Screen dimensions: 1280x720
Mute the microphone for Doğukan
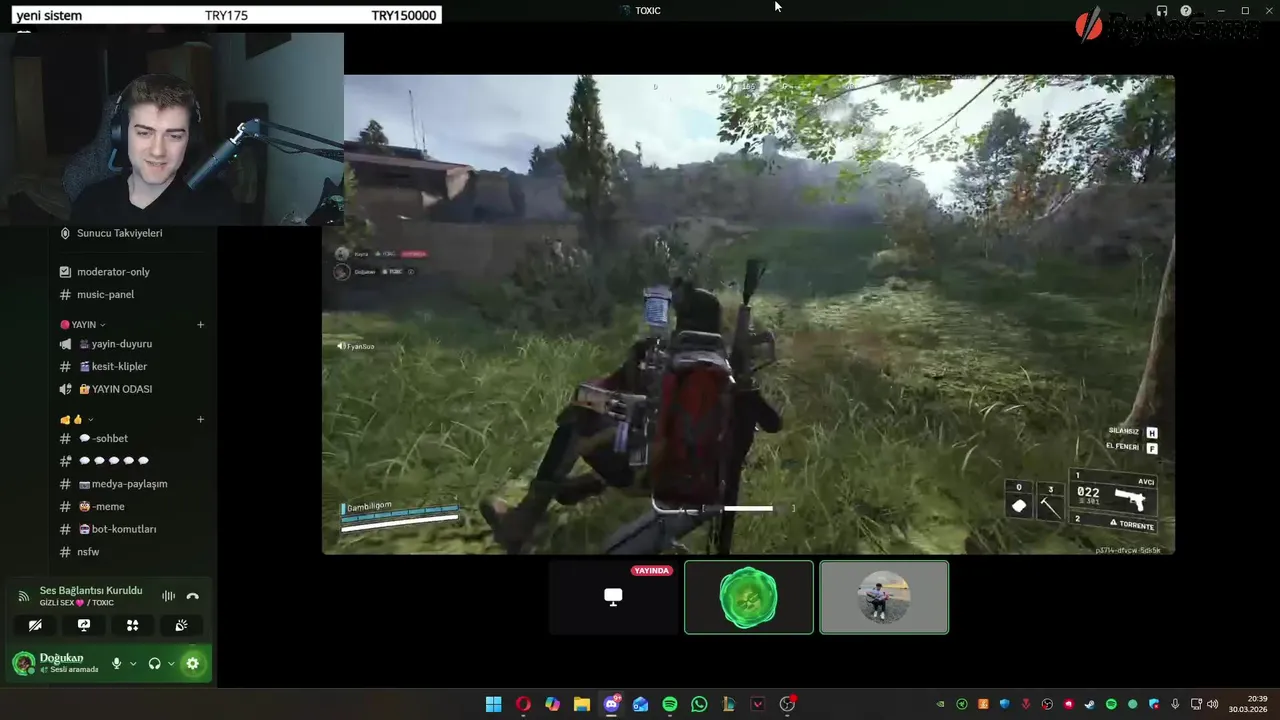point(117,663)
